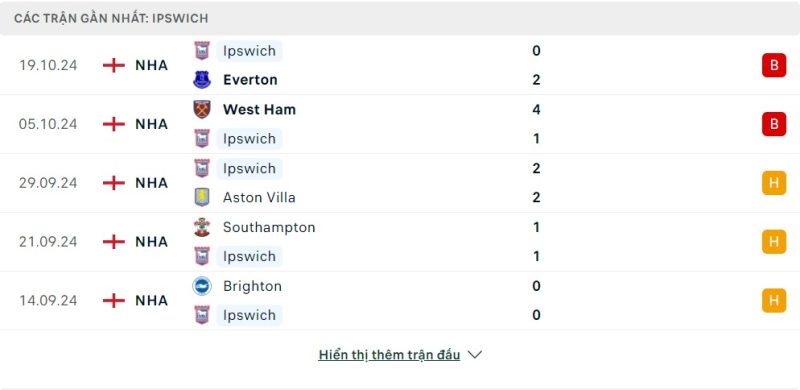The image size is (800, 390).
Task: Click England flag icon for 05.10.24 match
Action: pos(114,124)
